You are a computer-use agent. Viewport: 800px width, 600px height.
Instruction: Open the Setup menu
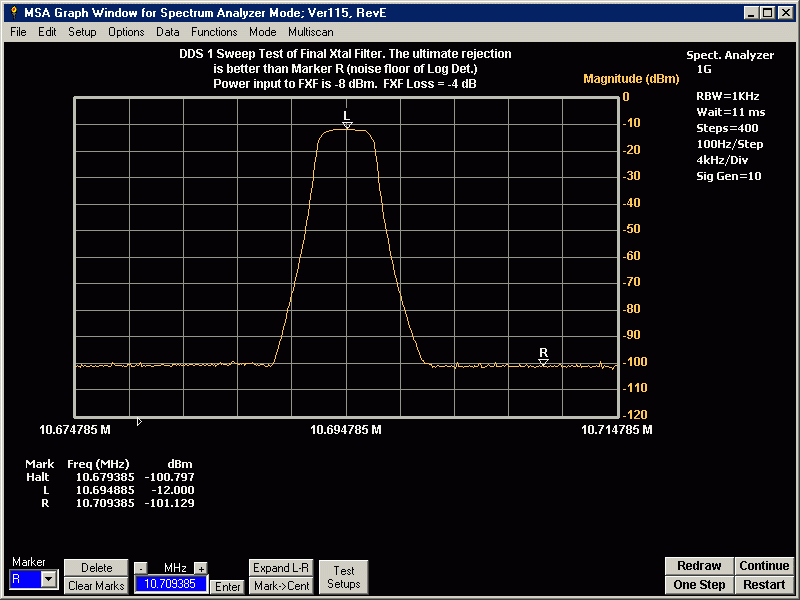click(82, 32)
